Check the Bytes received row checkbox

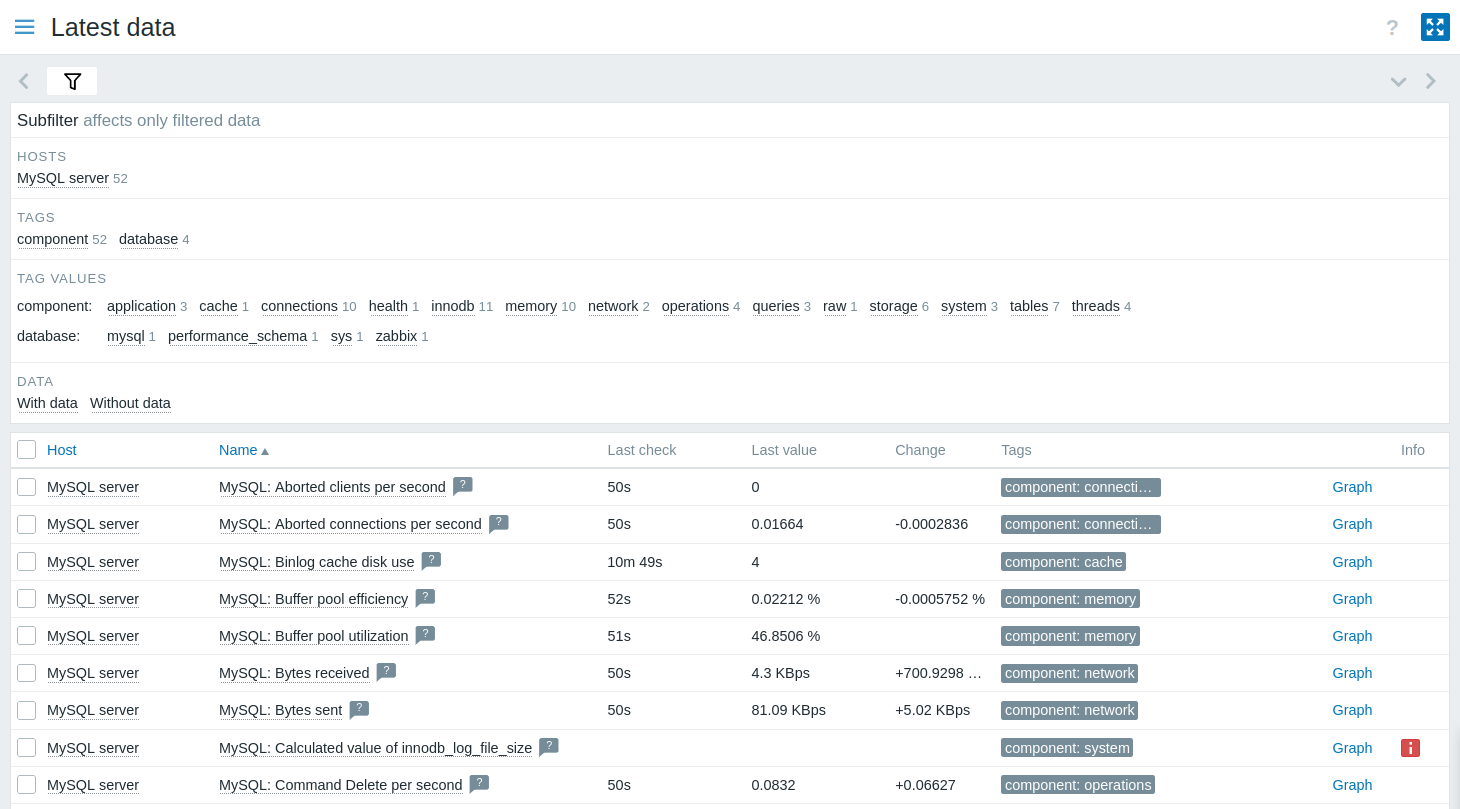[x=26, y=673]
